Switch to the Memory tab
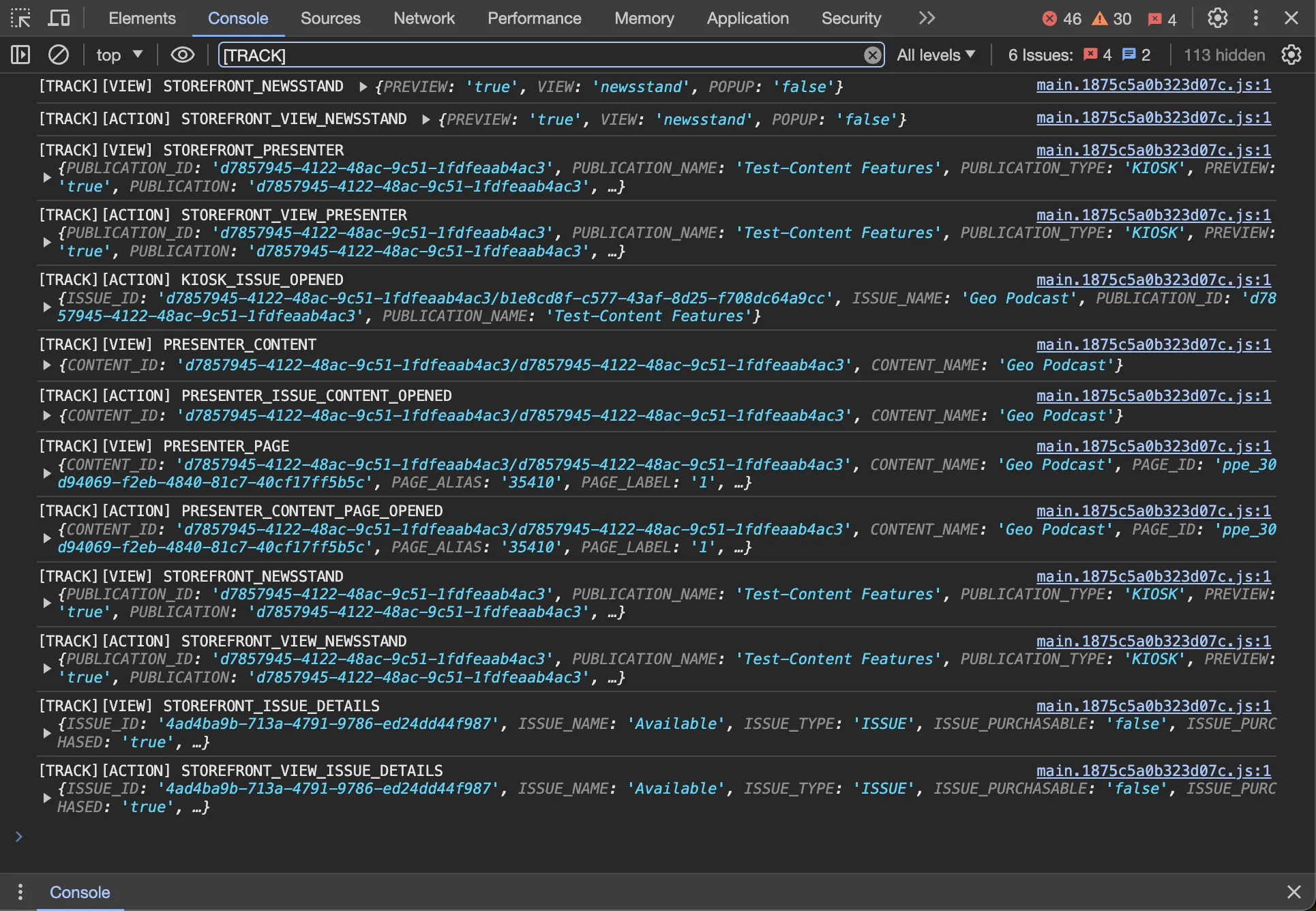1316x911 pixels. pos(644,18)
